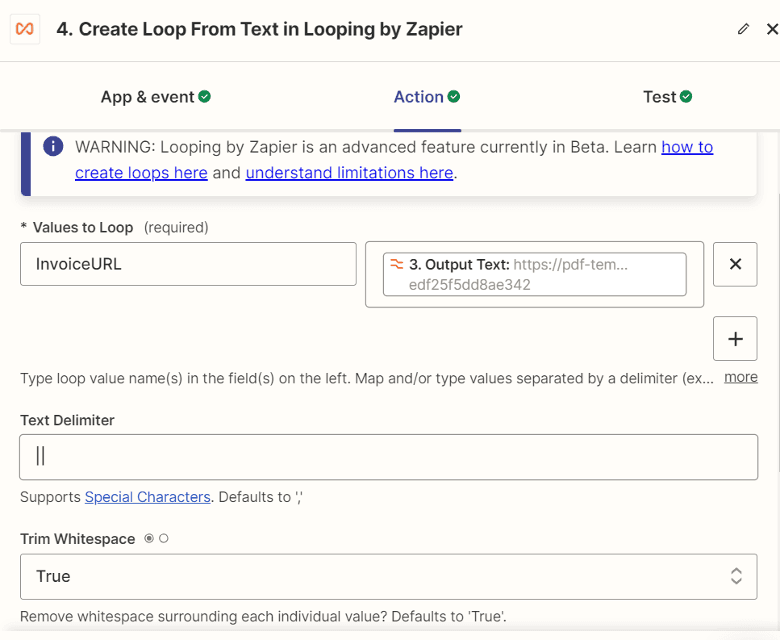Click the Looping by Zapier app icon
The height and width of the screenshot is (640, 780).
pyautogui.click(x=25, y=29)
